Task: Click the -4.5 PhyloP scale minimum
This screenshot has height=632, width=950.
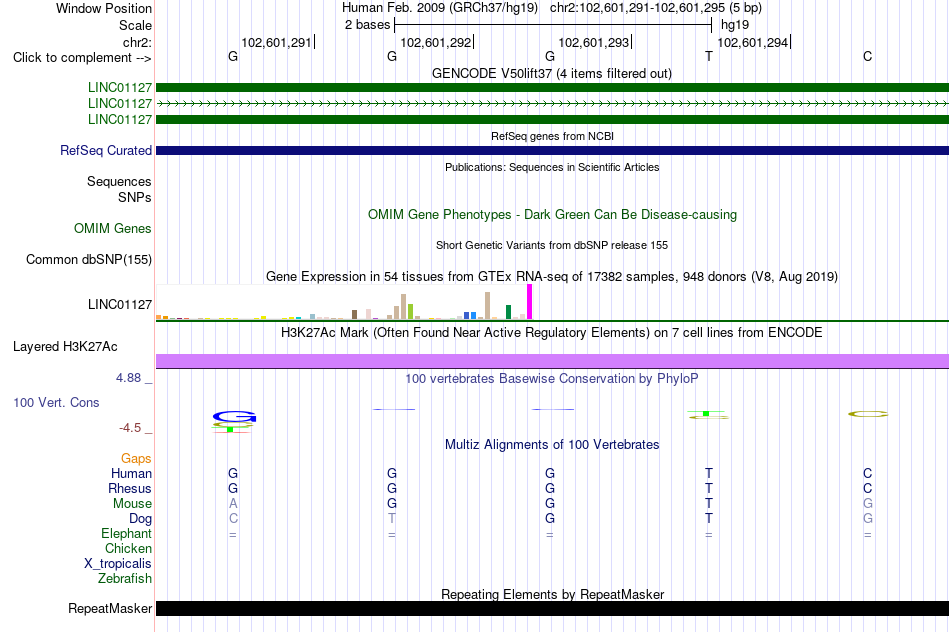Action: click(130, 428)
